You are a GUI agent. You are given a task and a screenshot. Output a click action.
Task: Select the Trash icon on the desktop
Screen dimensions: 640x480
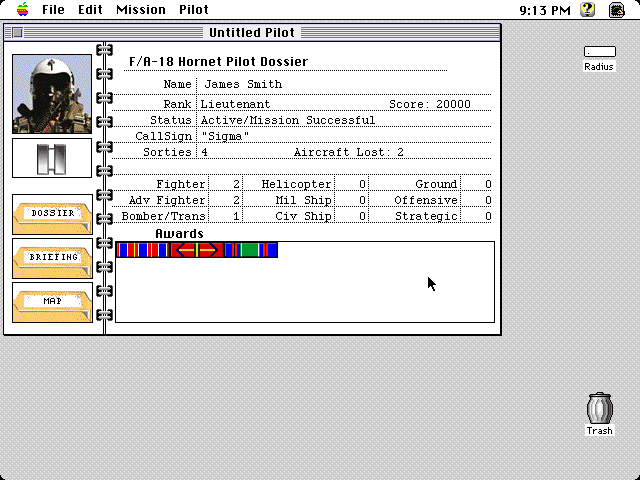(x=599, y=413)
